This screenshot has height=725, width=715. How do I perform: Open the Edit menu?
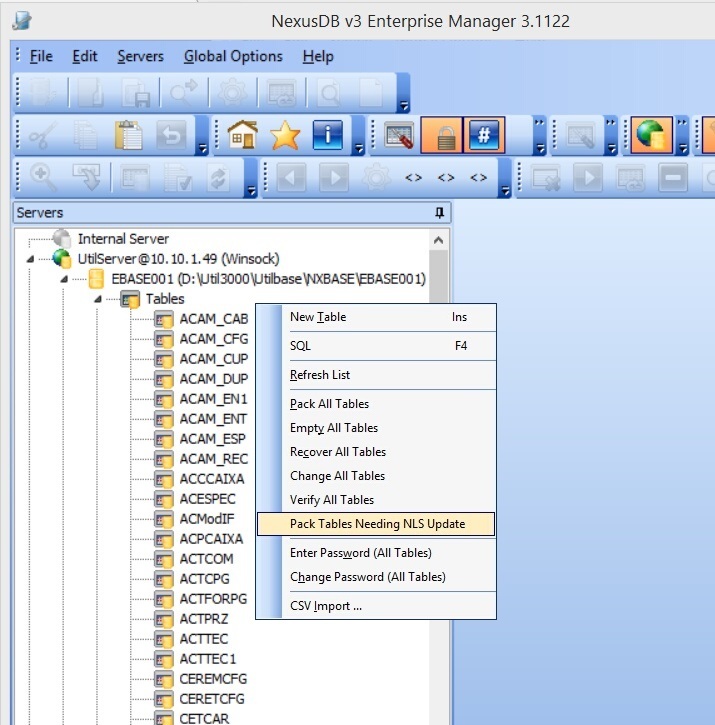85,56
